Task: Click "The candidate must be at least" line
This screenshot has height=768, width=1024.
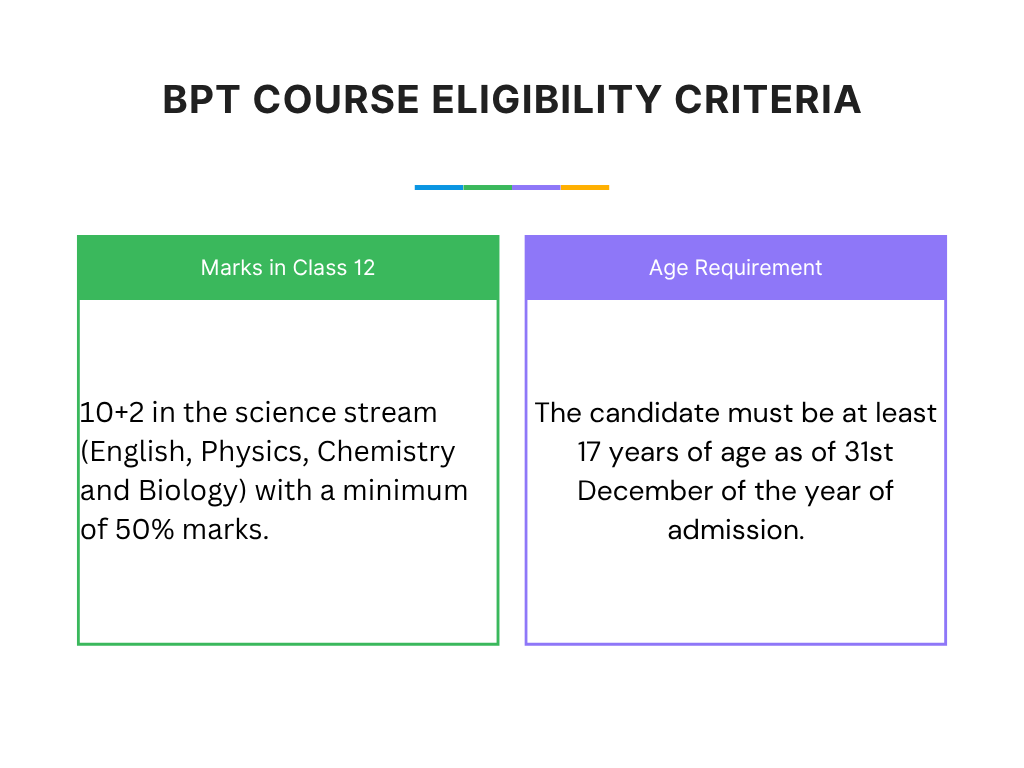Action: 736,412
